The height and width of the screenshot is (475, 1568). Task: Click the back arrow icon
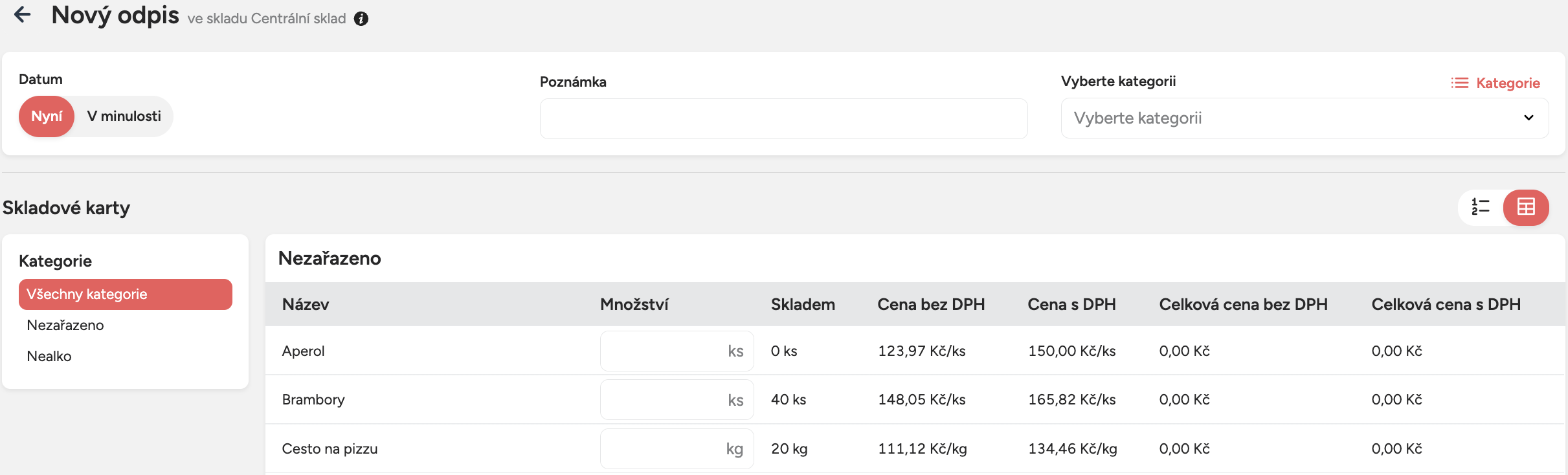coord(23,15)
